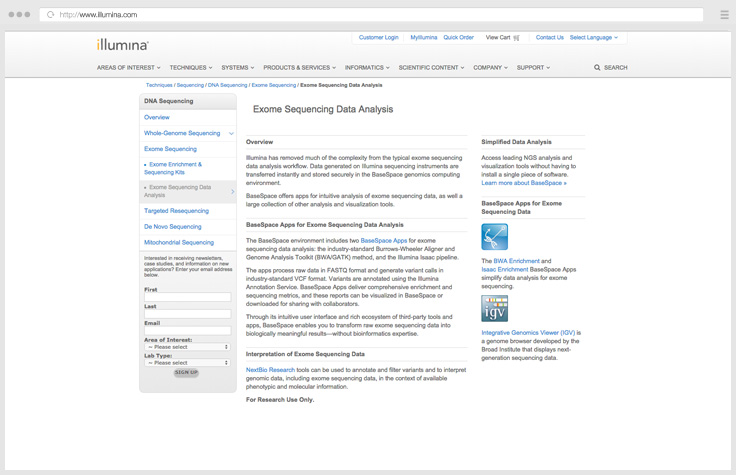The width and height of the screenshot is (736, 475).
Task: Expand the Scientific Content menu
Action: 432,68
